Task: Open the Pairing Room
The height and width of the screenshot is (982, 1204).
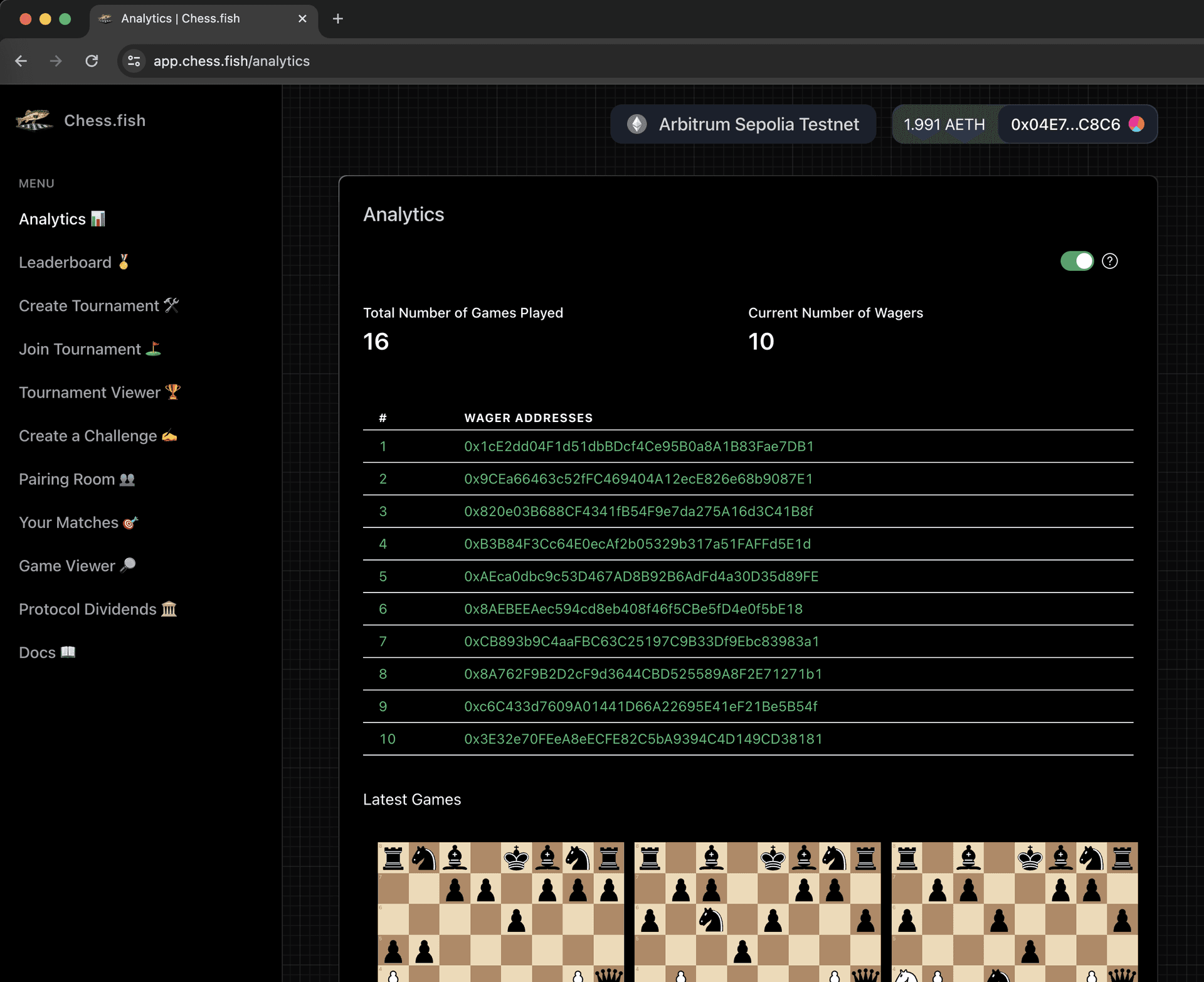Action: pyautogui.click(x=77, y=479)
